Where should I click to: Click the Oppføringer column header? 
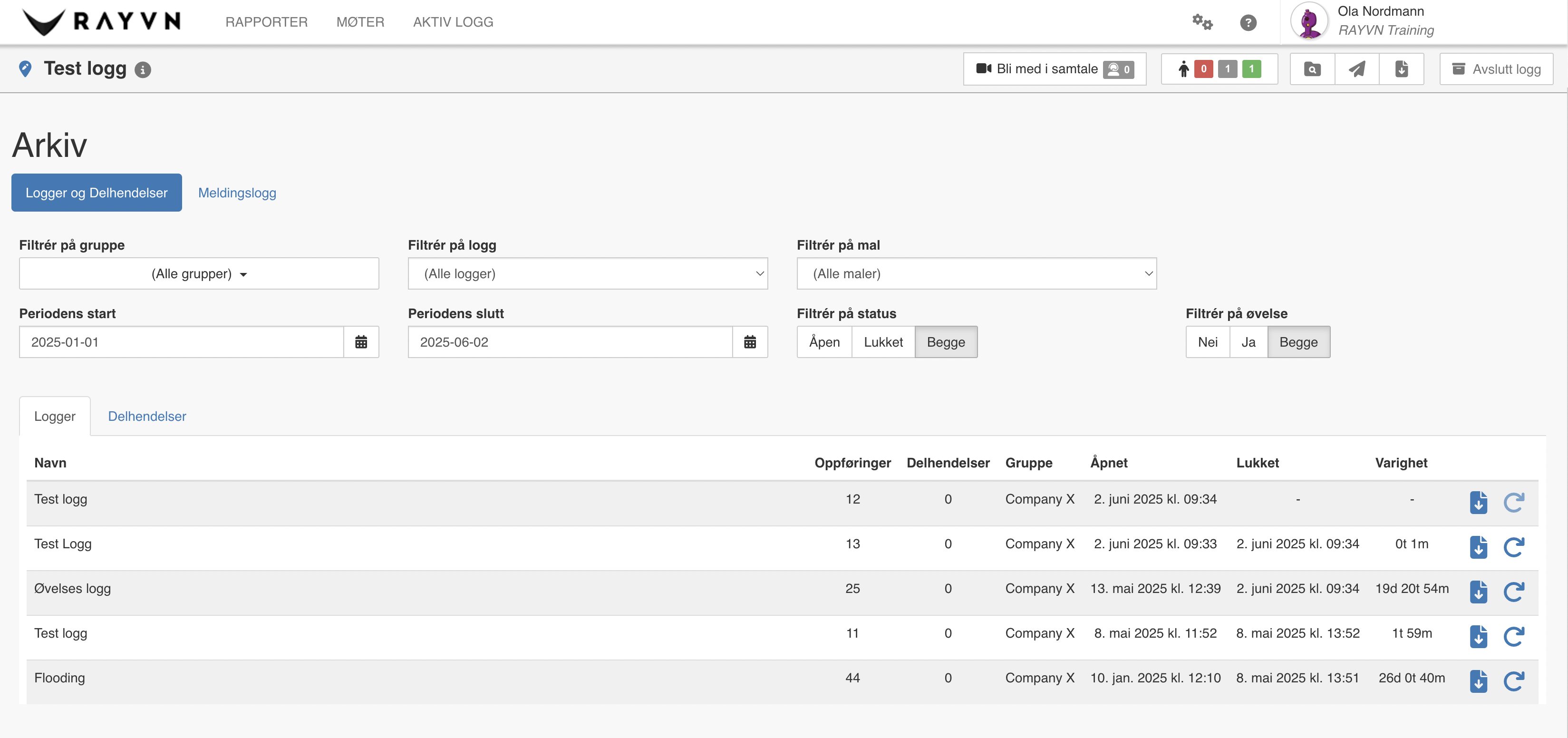(x=852, y=463)
